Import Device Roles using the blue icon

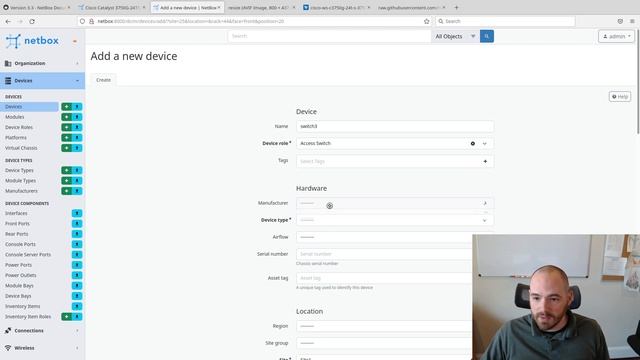pos(77,127)
